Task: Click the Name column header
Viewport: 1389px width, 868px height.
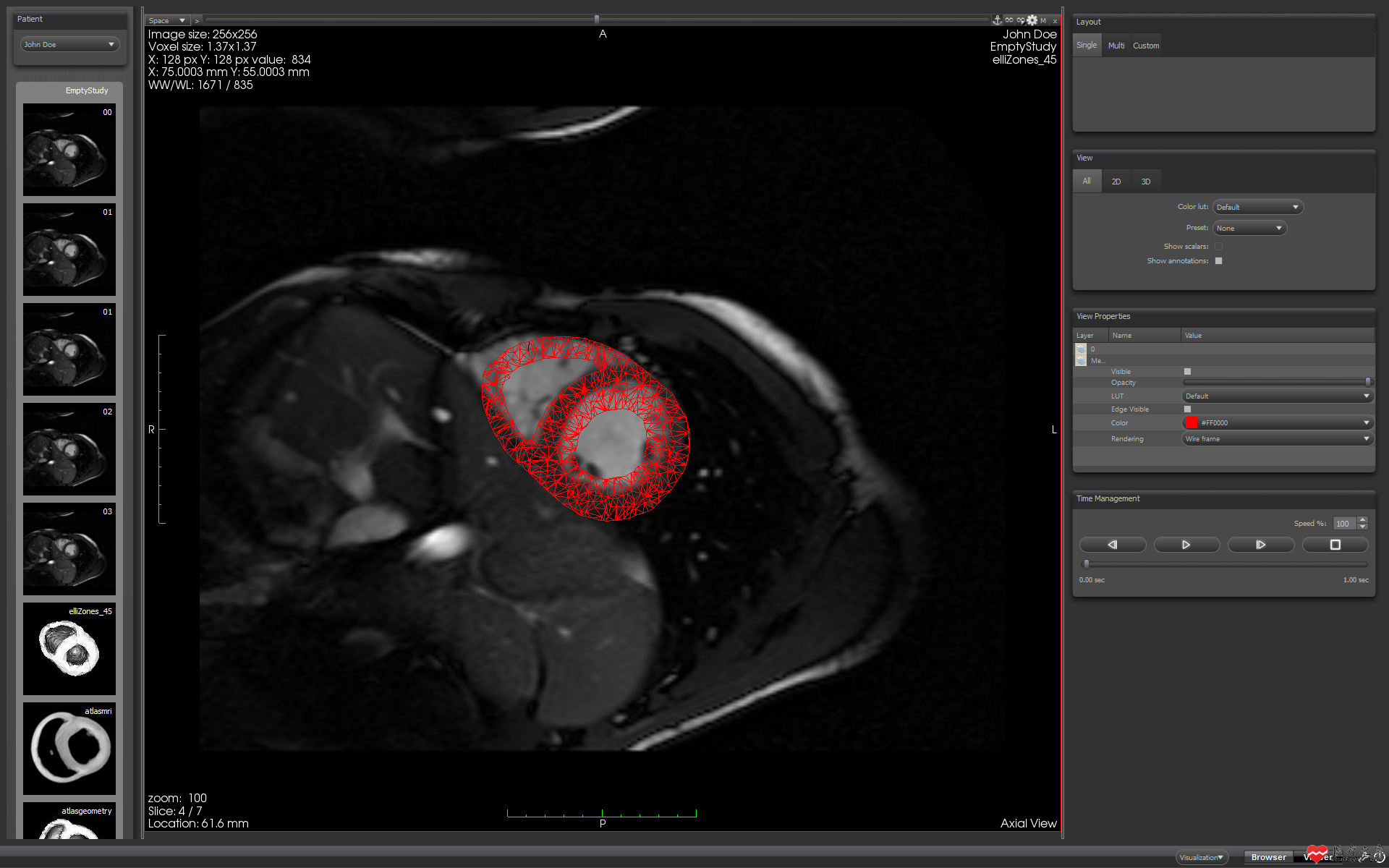Action: click(x=1144, y=336)
